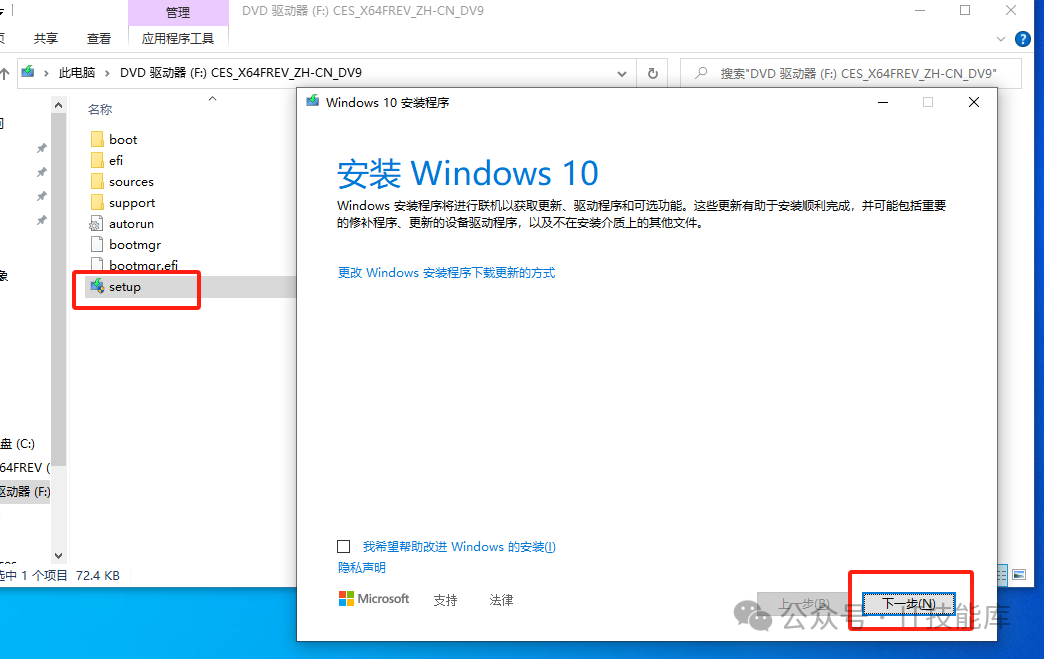The image size is (1044, 659).
Task: Enable 我希望帮助改进 Windows 的安装 checkbox
Action: tap(344, 547)
